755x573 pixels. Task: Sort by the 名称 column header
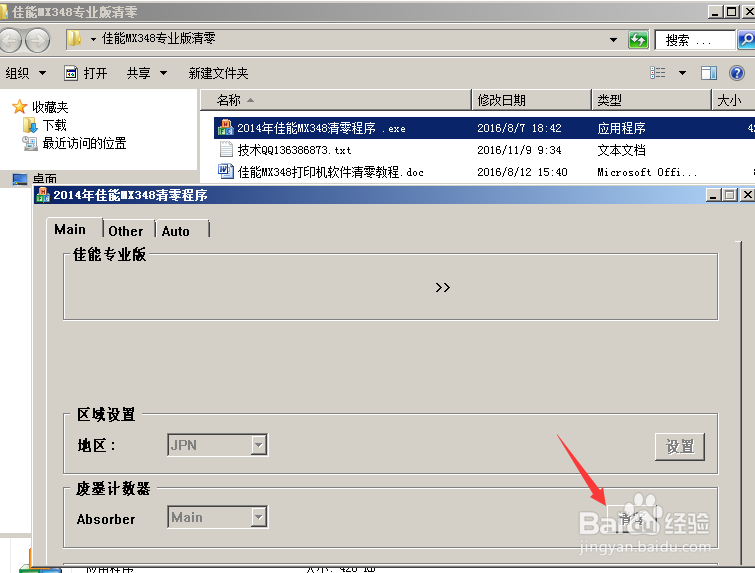coord(336,100)
